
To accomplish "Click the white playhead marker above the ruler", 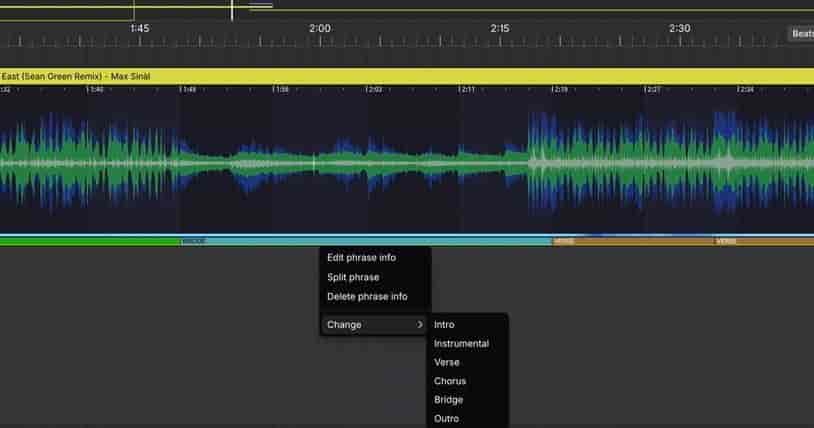I will 232,10.
